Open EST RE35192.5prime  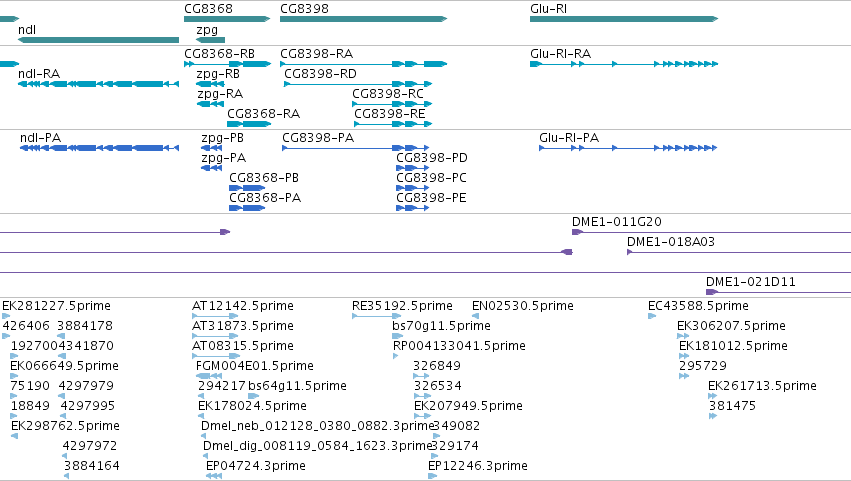coord(402,306)
